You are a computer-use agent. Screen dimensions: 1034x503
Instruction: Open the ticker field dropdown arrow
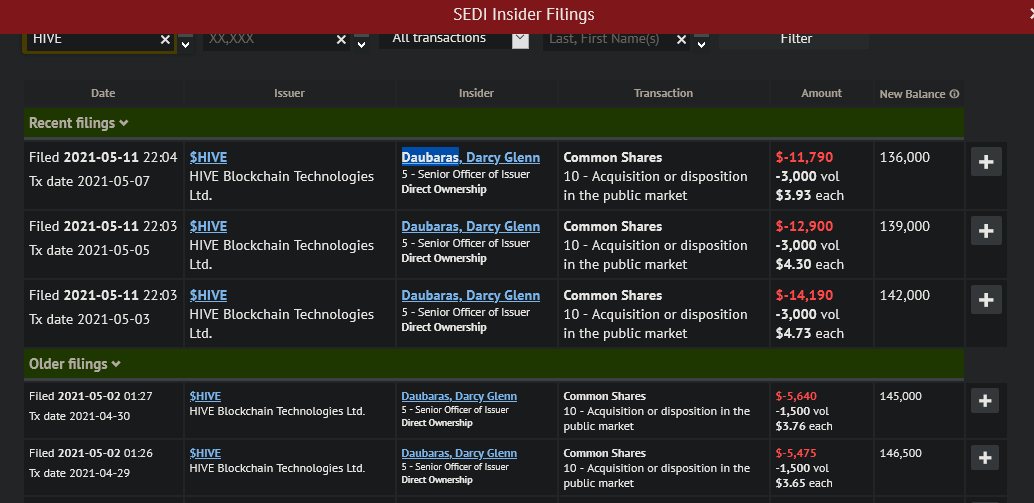point(186,42)
